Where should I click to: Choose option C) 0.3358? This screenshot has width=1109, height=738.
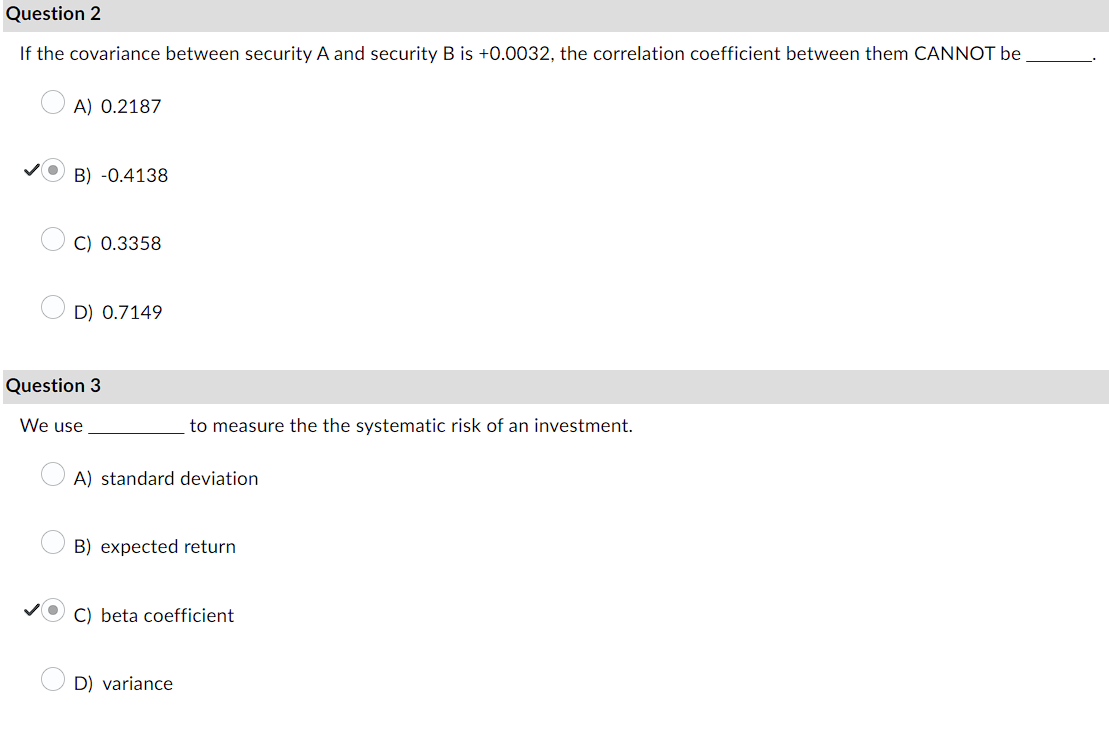[52, 239]
